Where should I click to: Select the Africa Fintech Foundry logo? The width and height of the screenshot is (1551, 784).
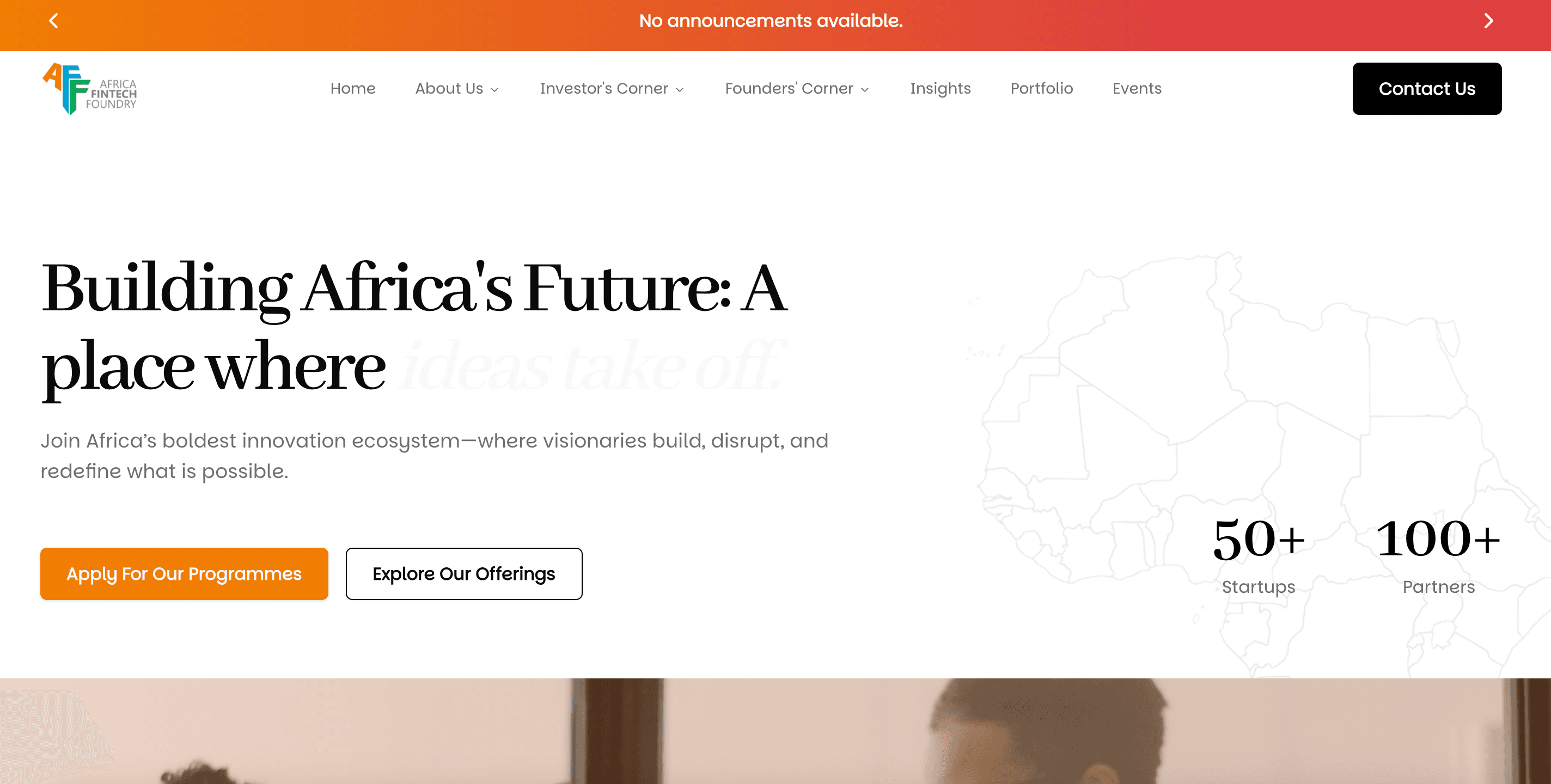pyautogui.click(x=89, y=89)
